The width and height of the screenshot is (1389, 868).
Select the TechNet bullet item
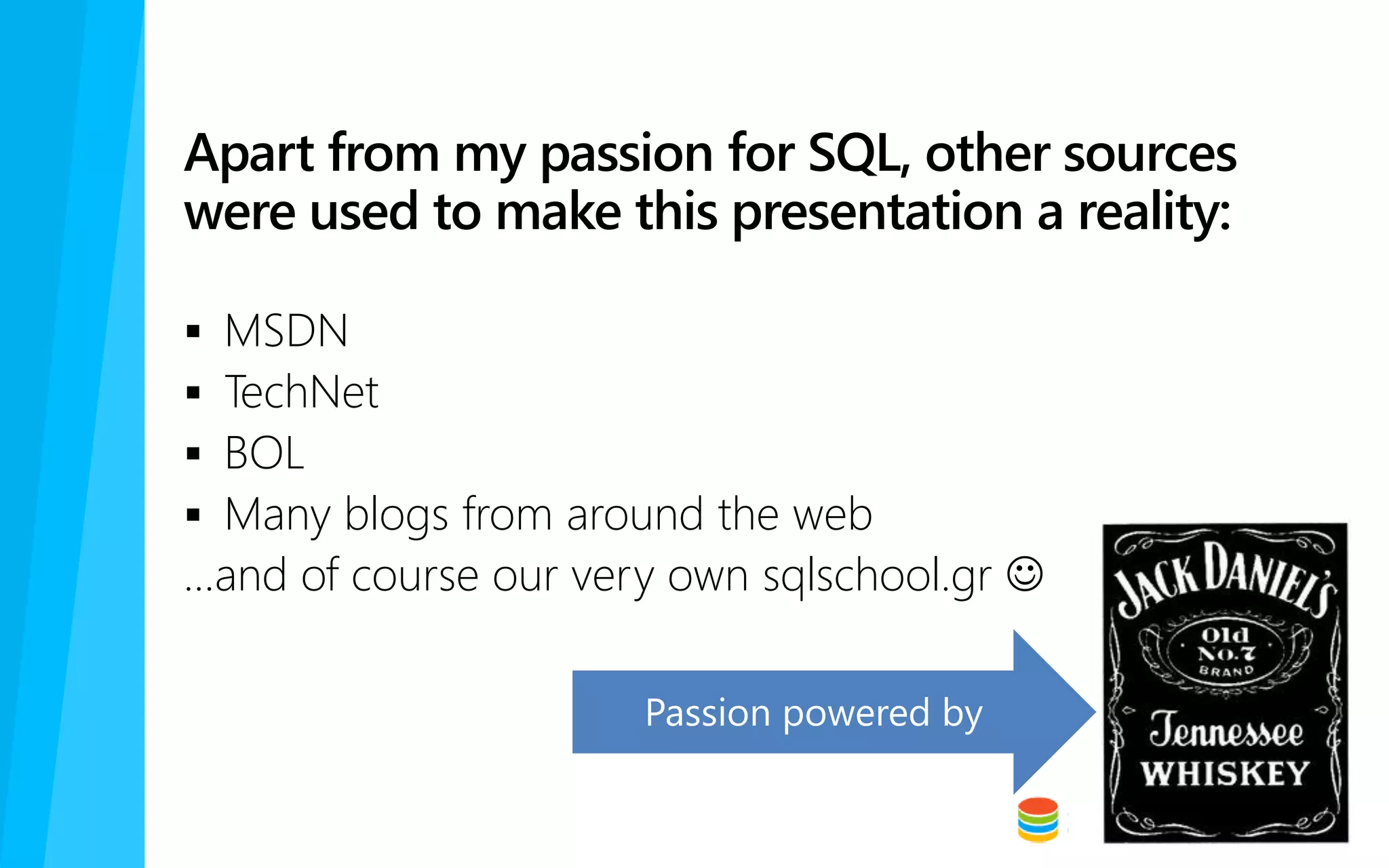(x=302, y=392)
